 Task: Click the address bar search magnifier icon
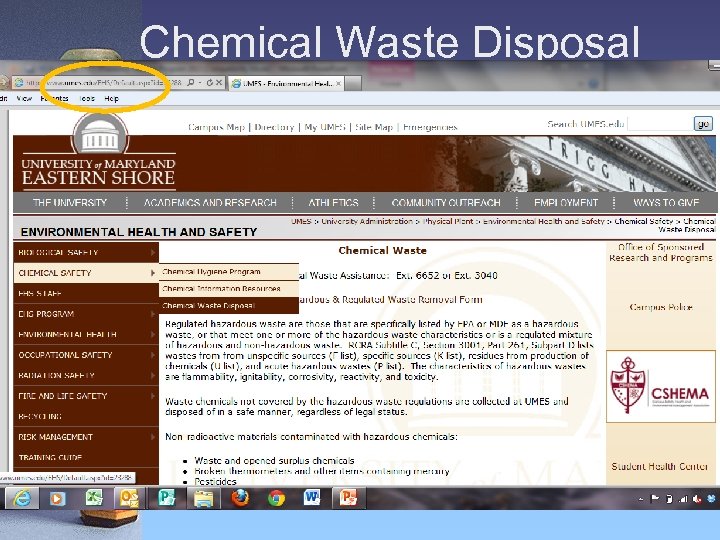tap(191, 83)
